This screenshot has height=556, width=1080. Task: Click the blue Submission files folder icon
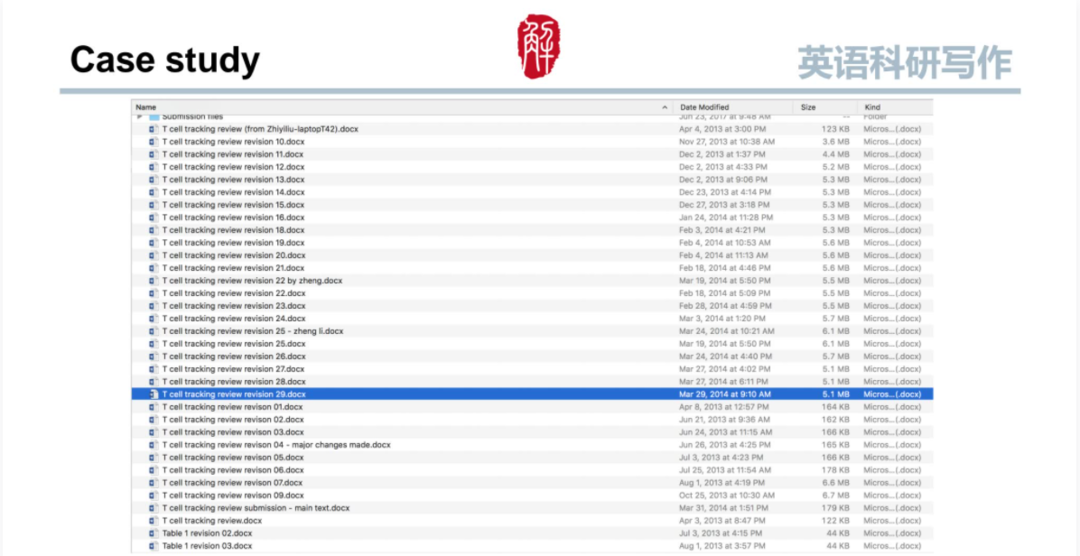[154, 117]
